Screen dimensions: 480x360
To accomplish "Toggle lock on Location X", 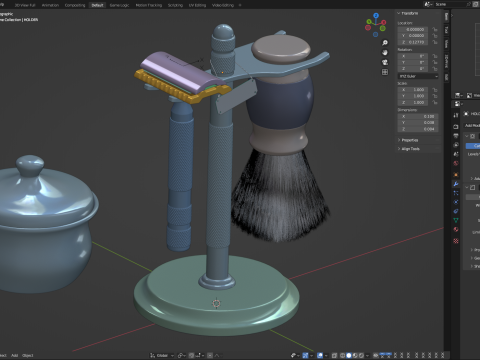I will 435,29.
